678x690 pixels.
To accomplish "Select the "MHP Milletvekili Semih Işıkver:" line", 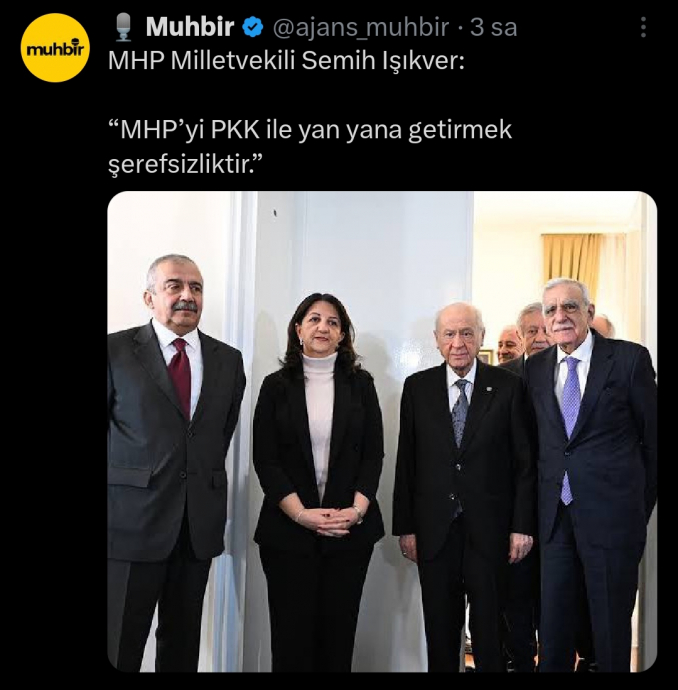I will point(286,61).
